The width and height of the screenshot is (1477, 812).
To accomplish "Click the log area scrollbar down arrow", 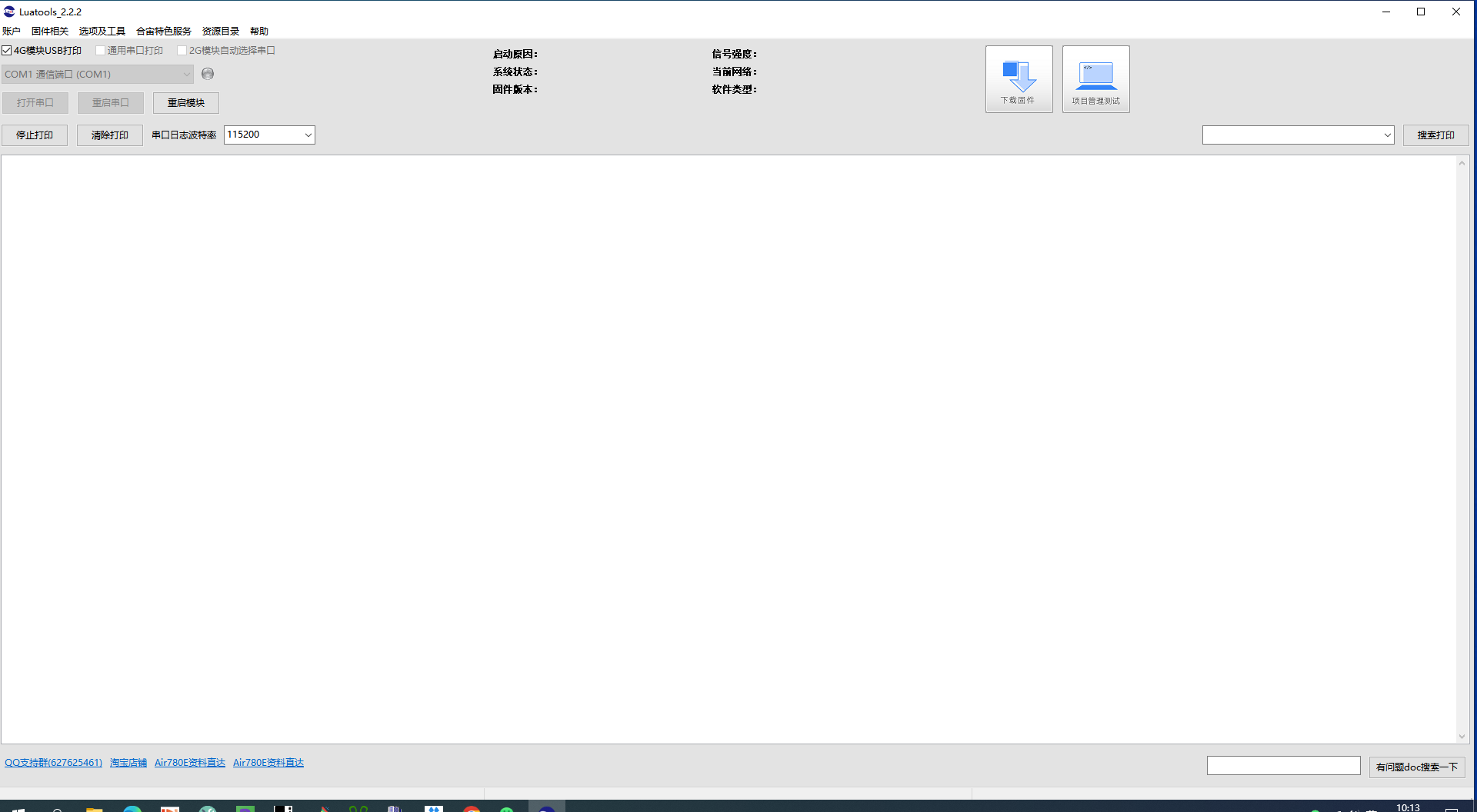I will 1462,737.
